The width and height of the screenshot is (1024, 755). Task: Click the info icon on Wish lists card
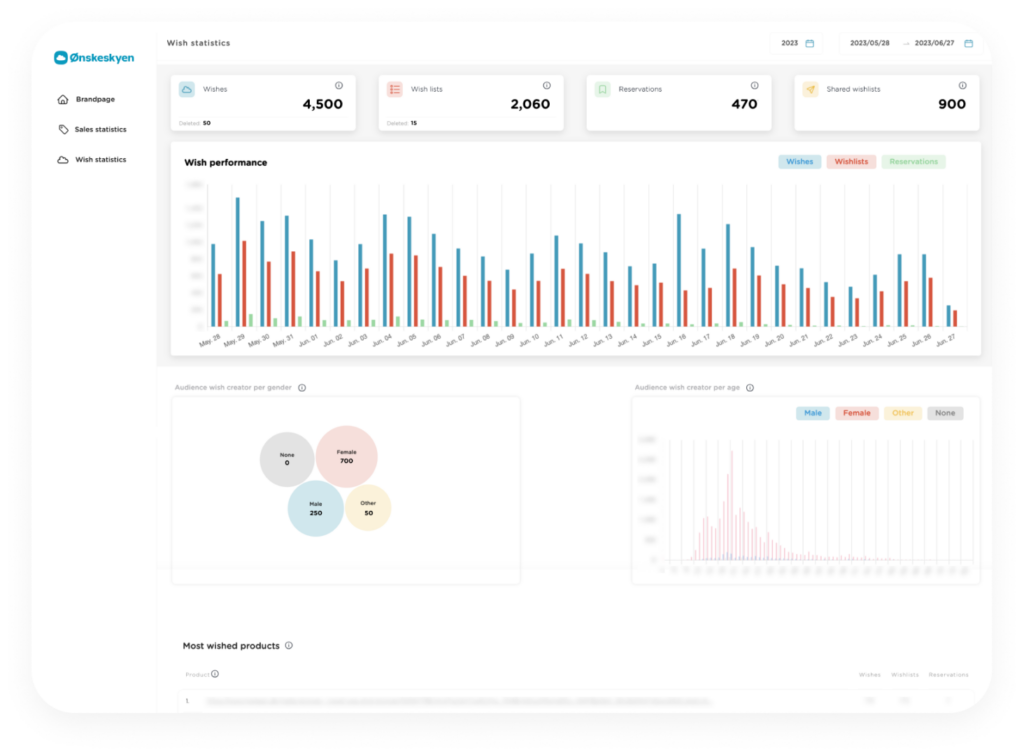point(546,86)
